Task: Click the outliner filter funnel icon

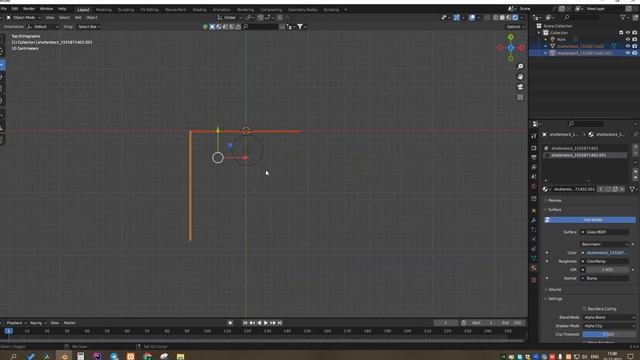Action: pos(623,18)
